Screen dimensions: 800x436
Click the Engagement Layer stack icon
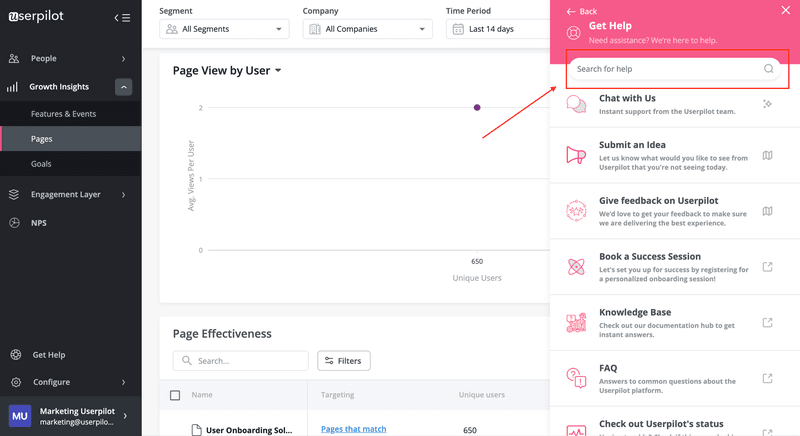(x=14, y=194)
